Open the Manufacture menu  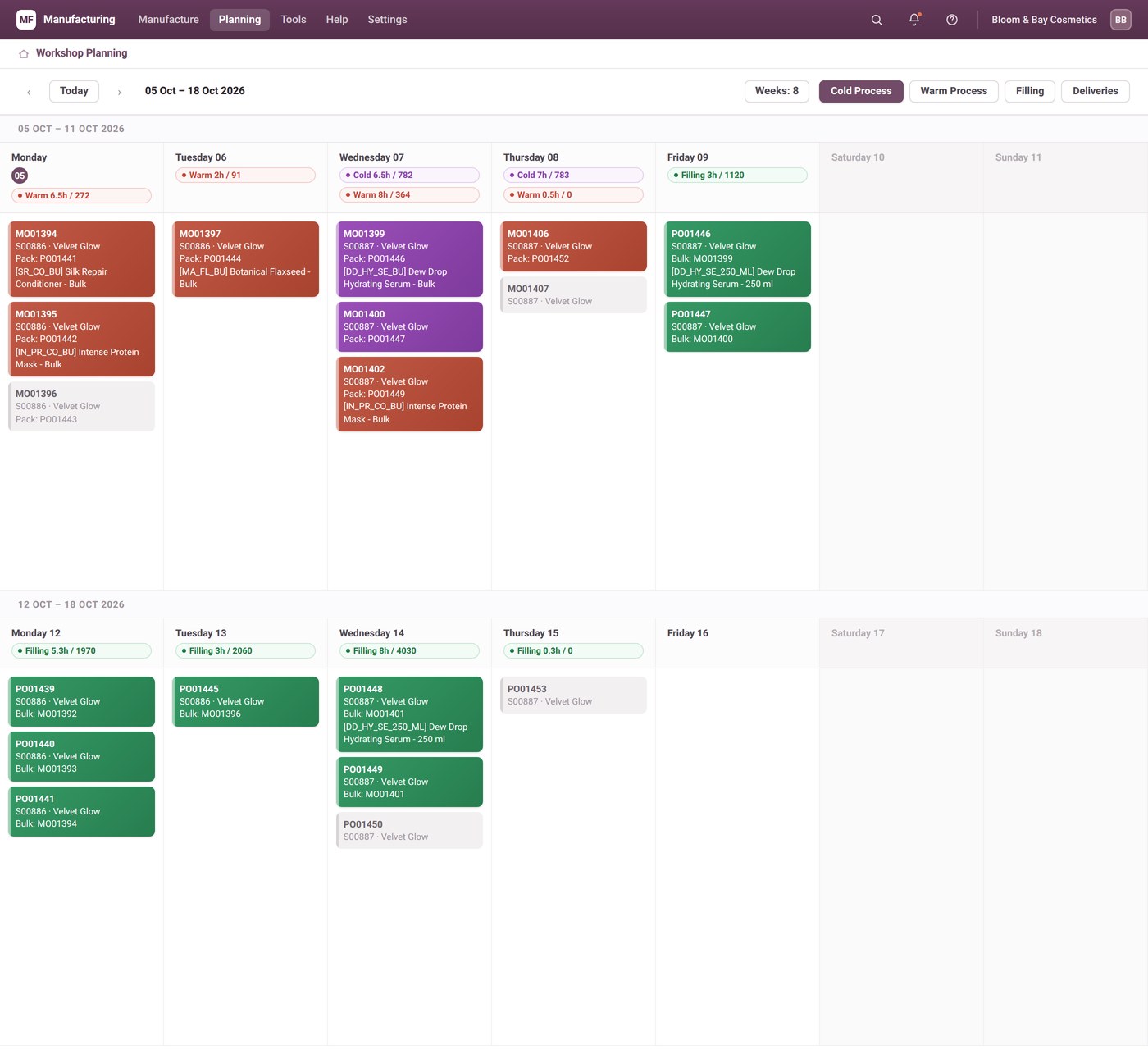pos(168,20)
